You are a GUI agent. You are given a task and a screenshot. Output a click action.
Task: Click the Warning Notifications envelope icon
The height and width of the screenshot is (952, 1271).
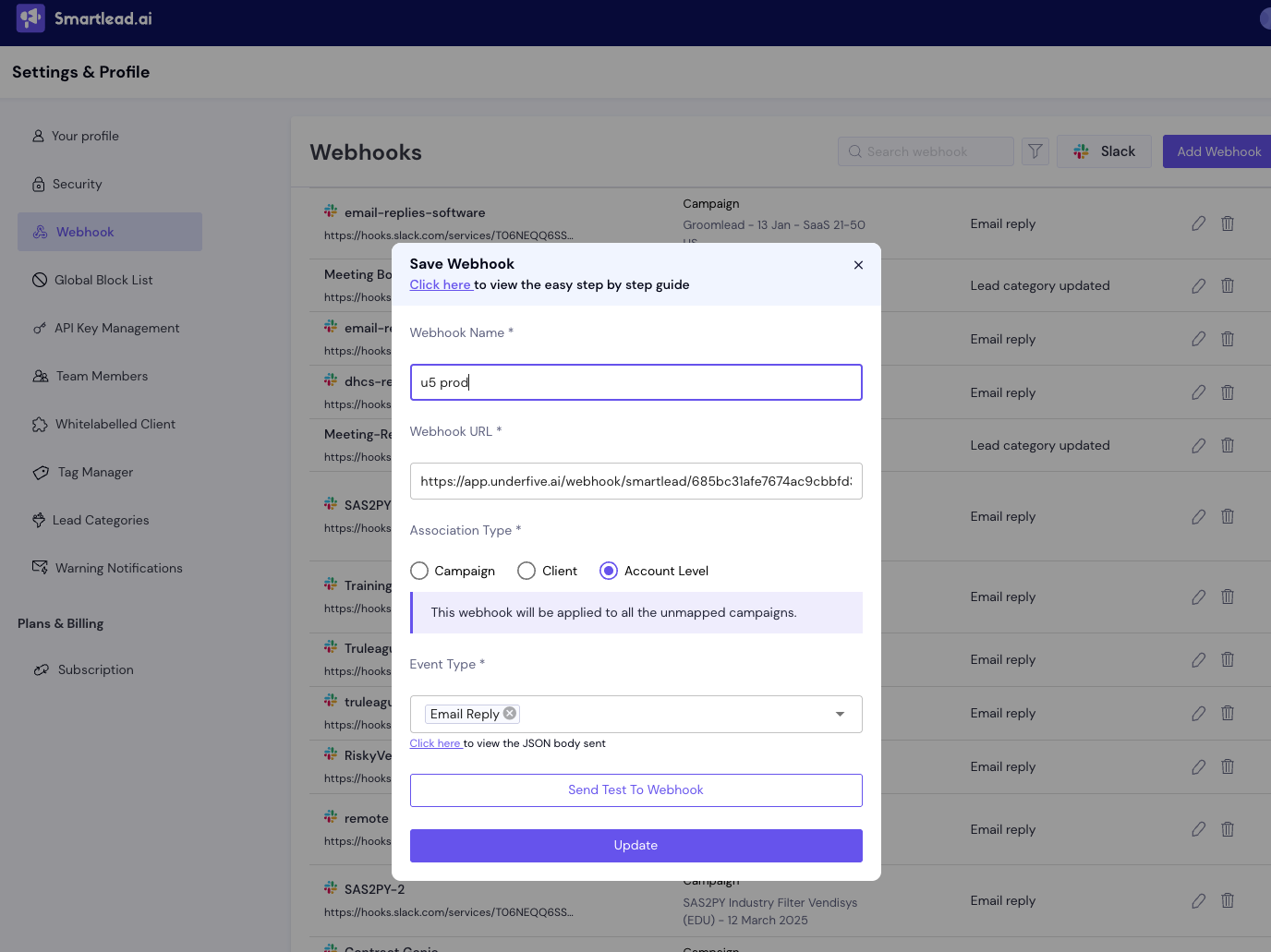40,567
